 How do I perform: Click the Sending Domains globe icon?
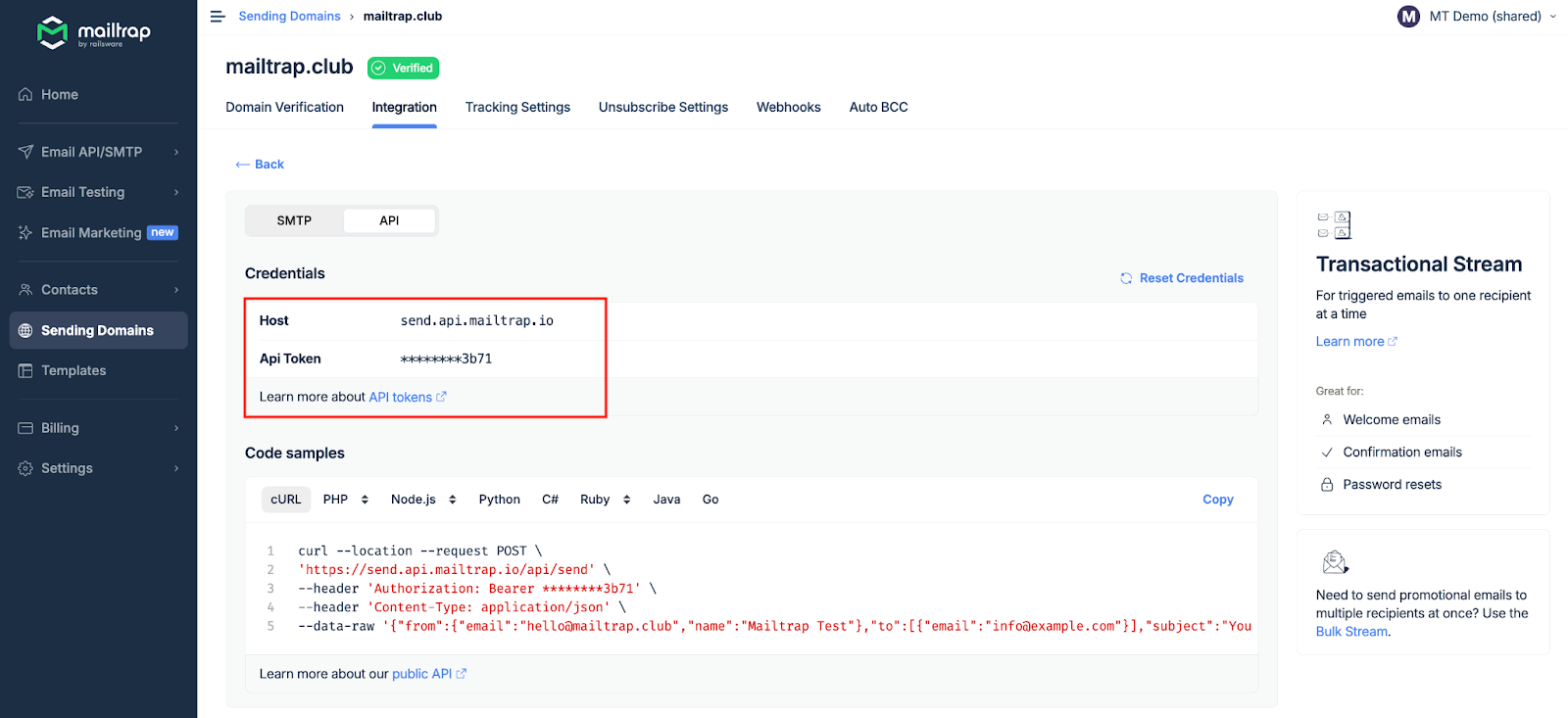(25, 331)
